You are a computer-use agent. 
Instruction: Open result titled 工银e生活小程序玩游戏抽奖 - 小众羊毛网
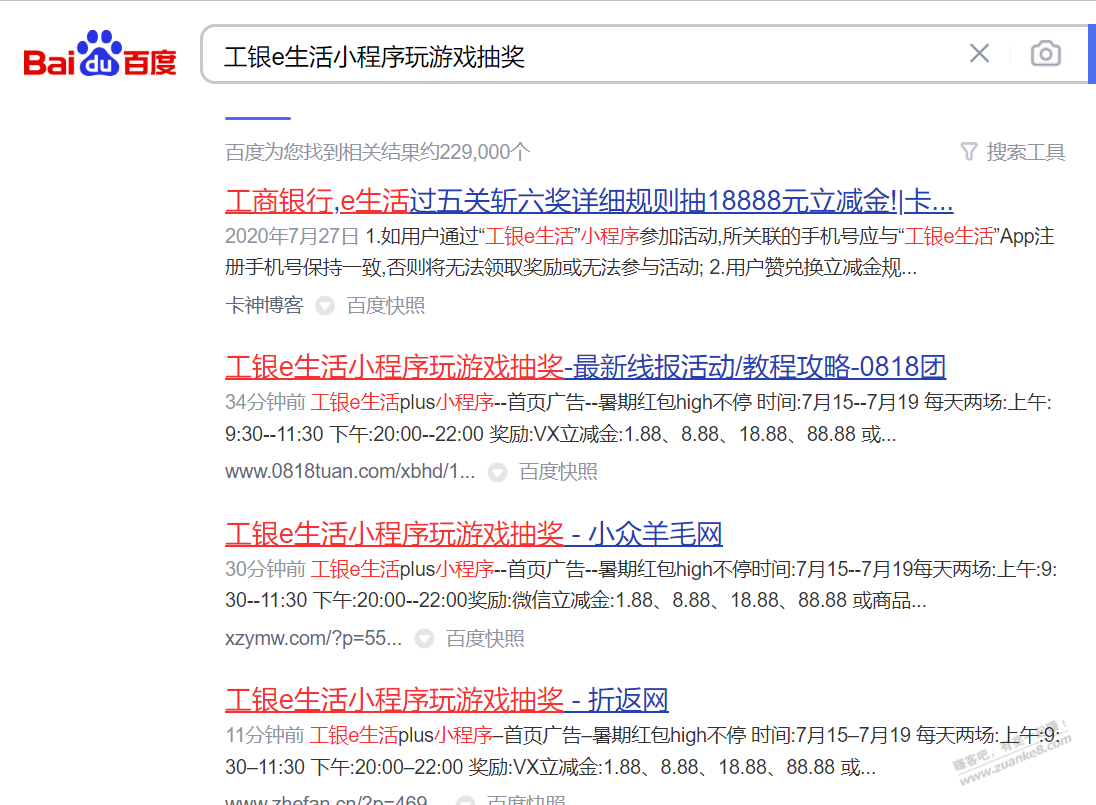[473, 534]
